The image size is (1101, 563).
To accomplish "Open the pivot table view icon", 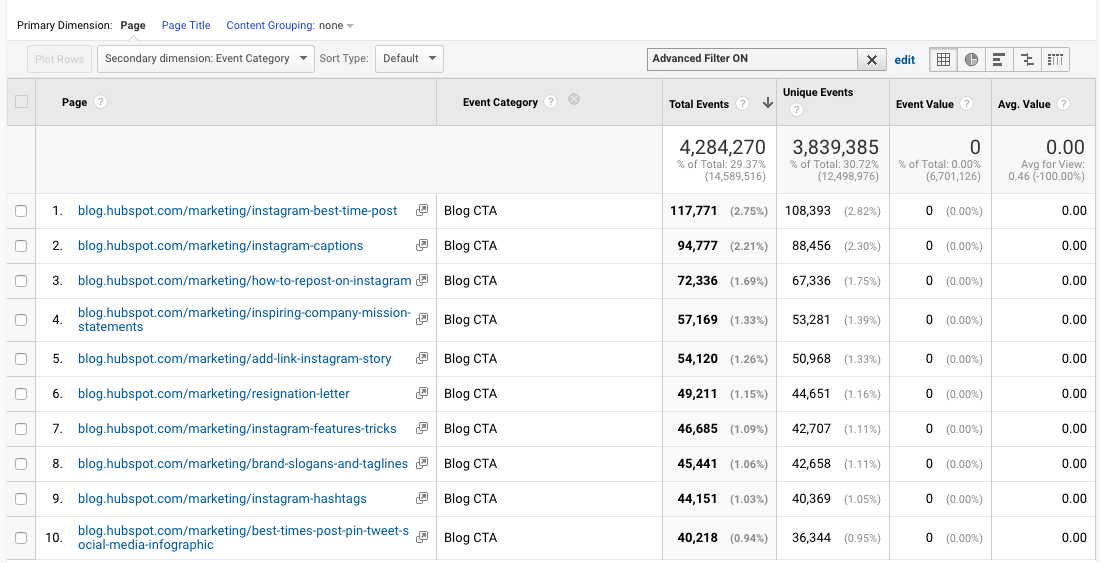I will (1055, 60).
